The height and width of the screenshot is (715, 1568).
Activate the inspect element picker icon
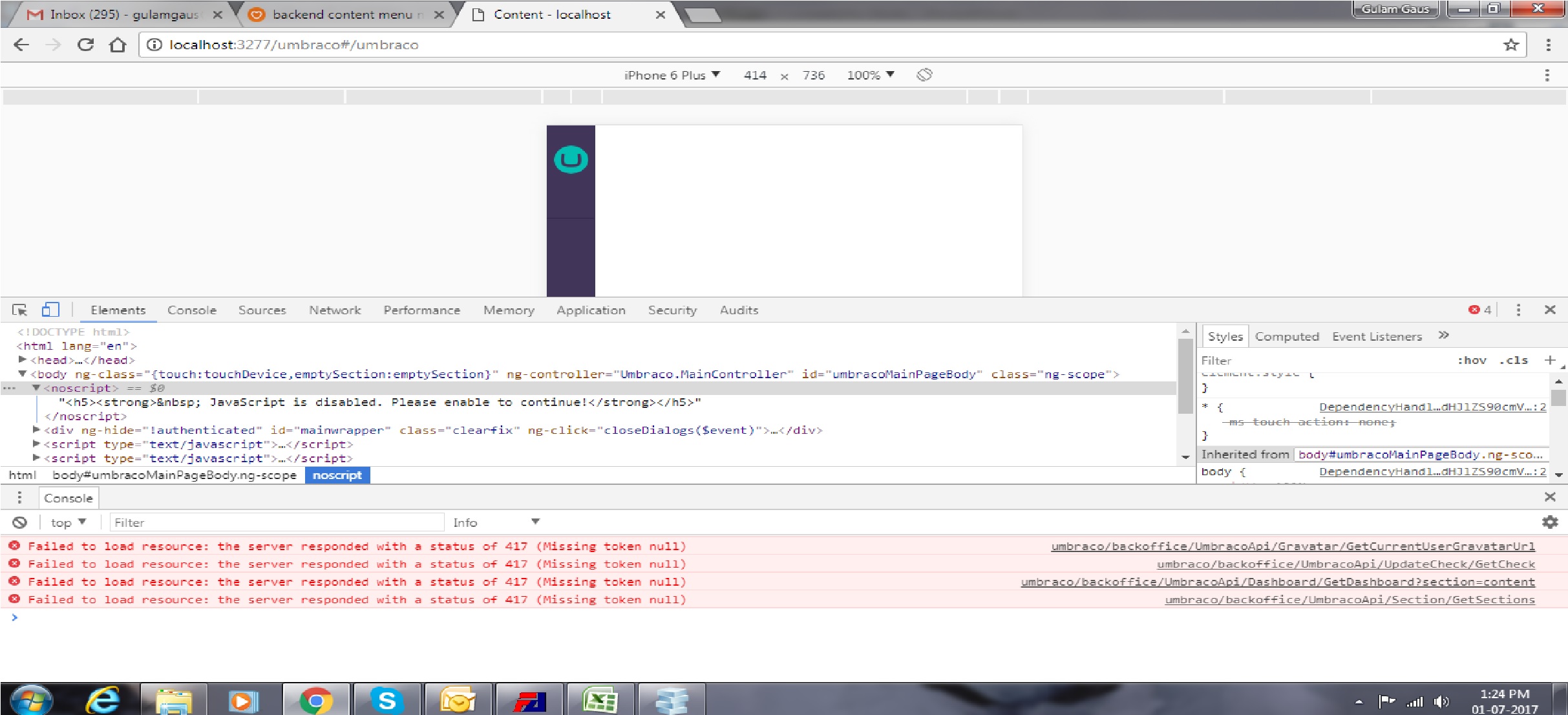(19, 310)
